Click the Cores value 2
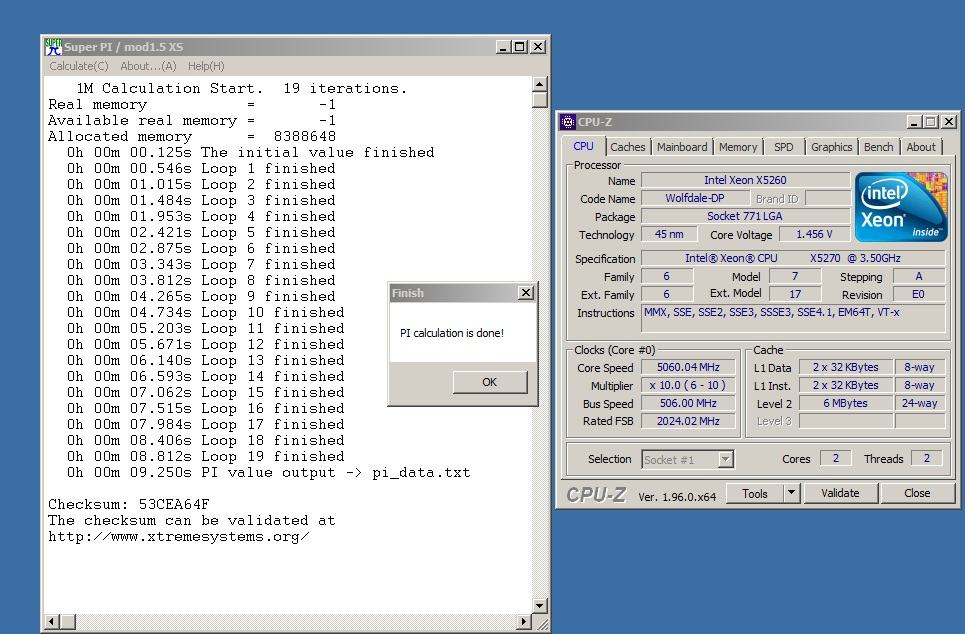965x634 pixels. click(836, 458)
